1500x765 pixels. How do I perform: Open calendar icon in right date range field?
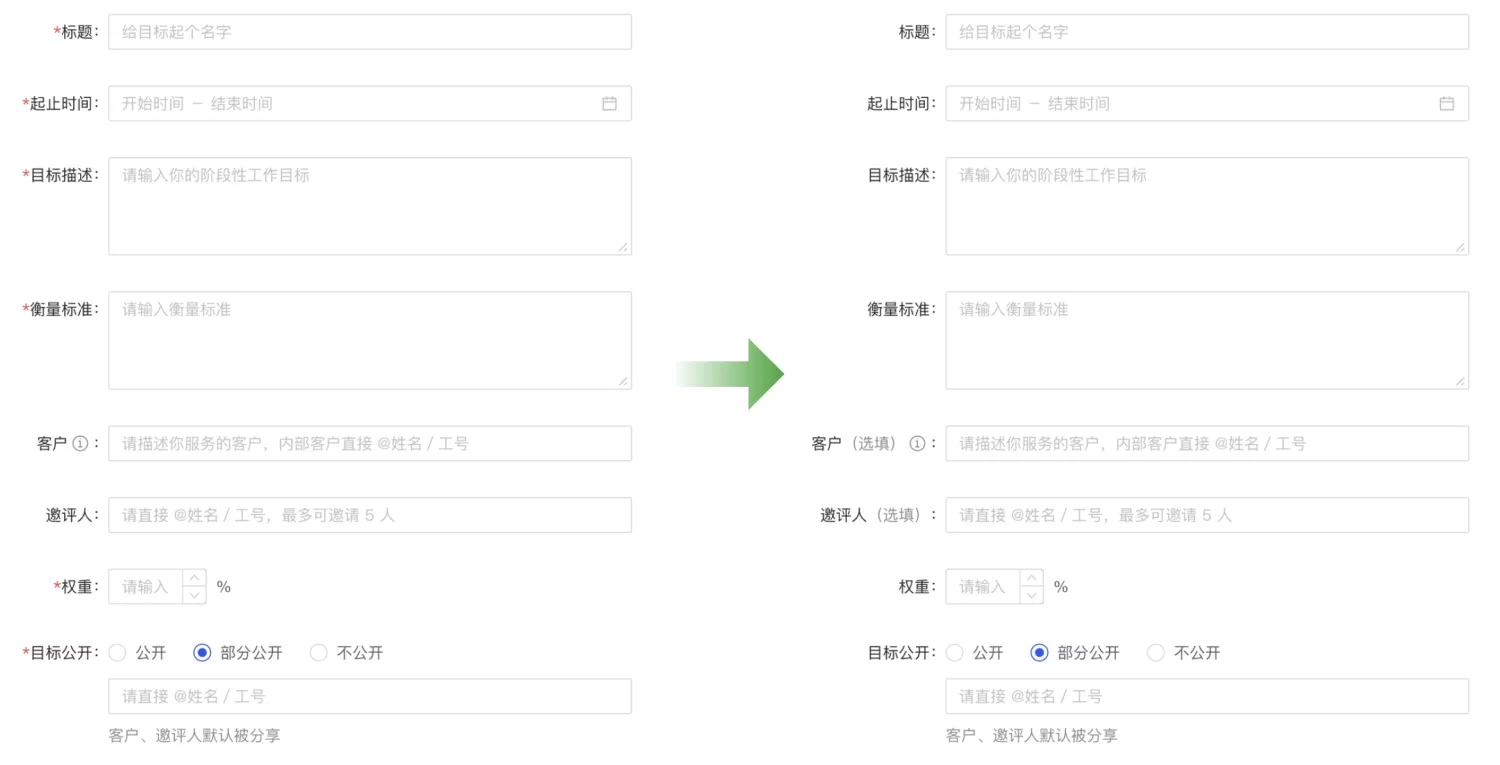[x=1446, y=103]
